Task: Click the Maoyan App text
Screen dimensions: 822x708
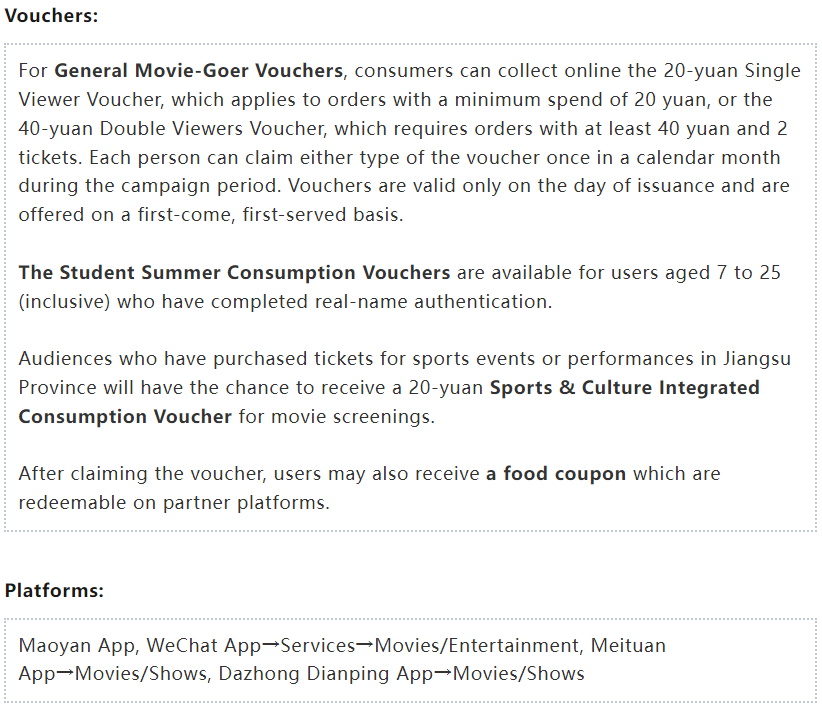Action: tap(77, 646)
